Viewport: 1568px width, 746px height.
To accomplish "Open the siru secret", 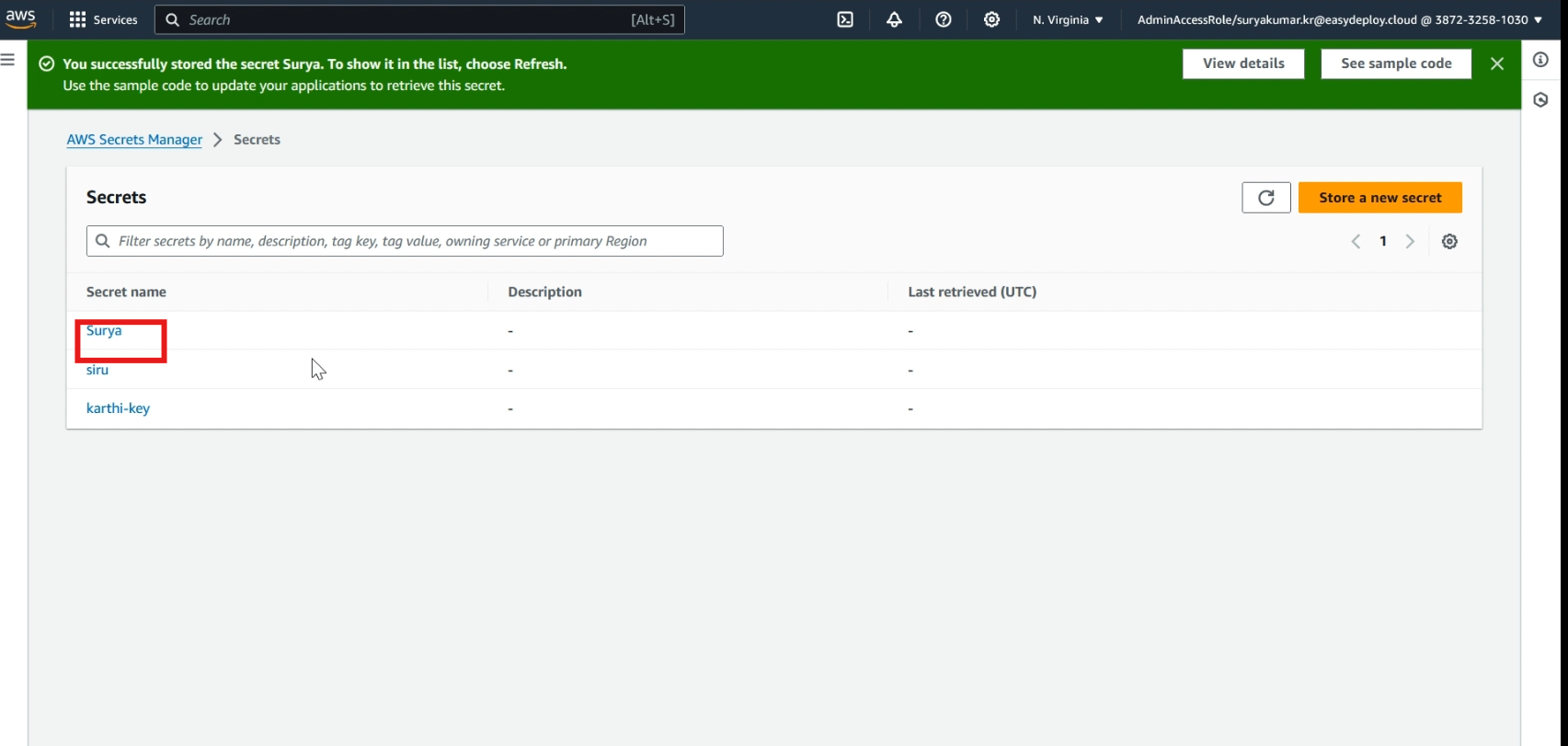I will point(97,370).
